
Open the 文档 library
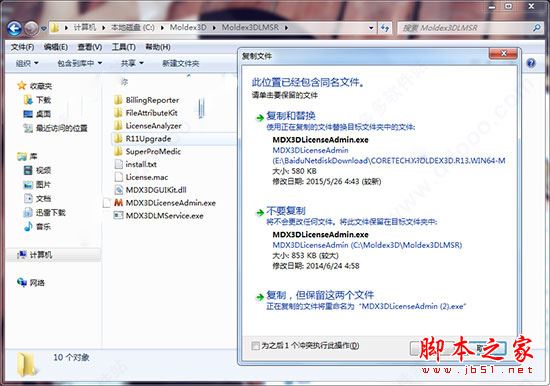click(37, 198)
